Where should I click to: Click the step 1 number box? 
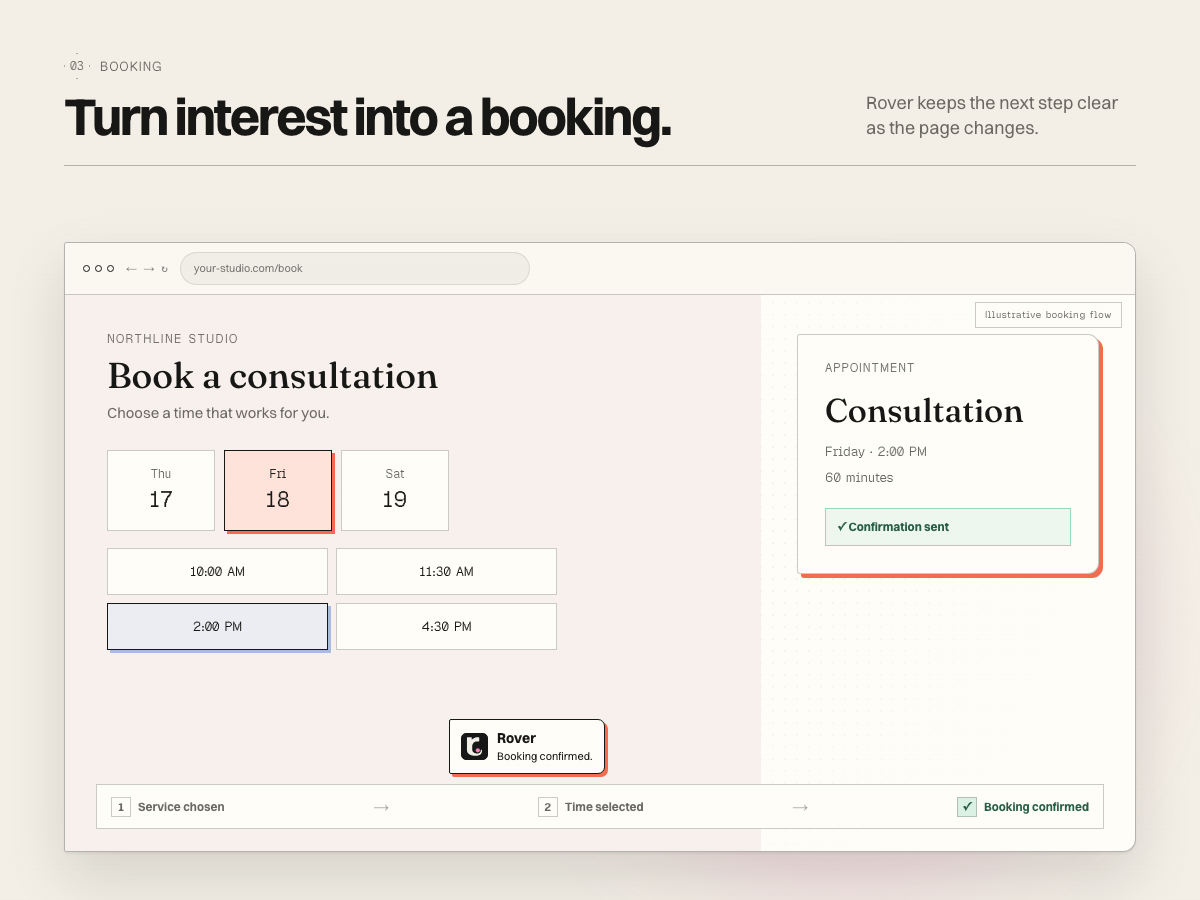(121, 807)
